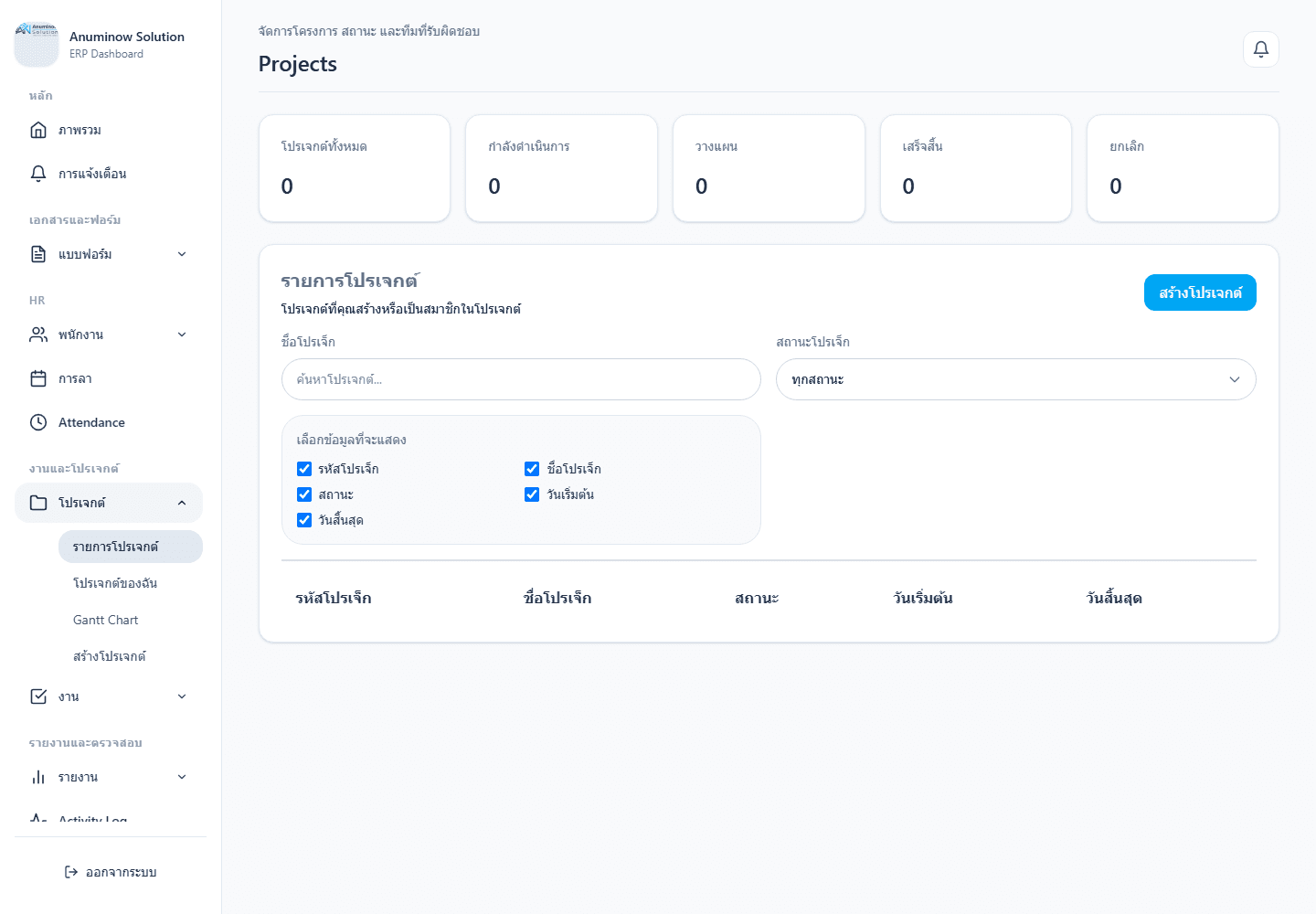Click the bar chart icon beside รายงาน

pos(38,777)
